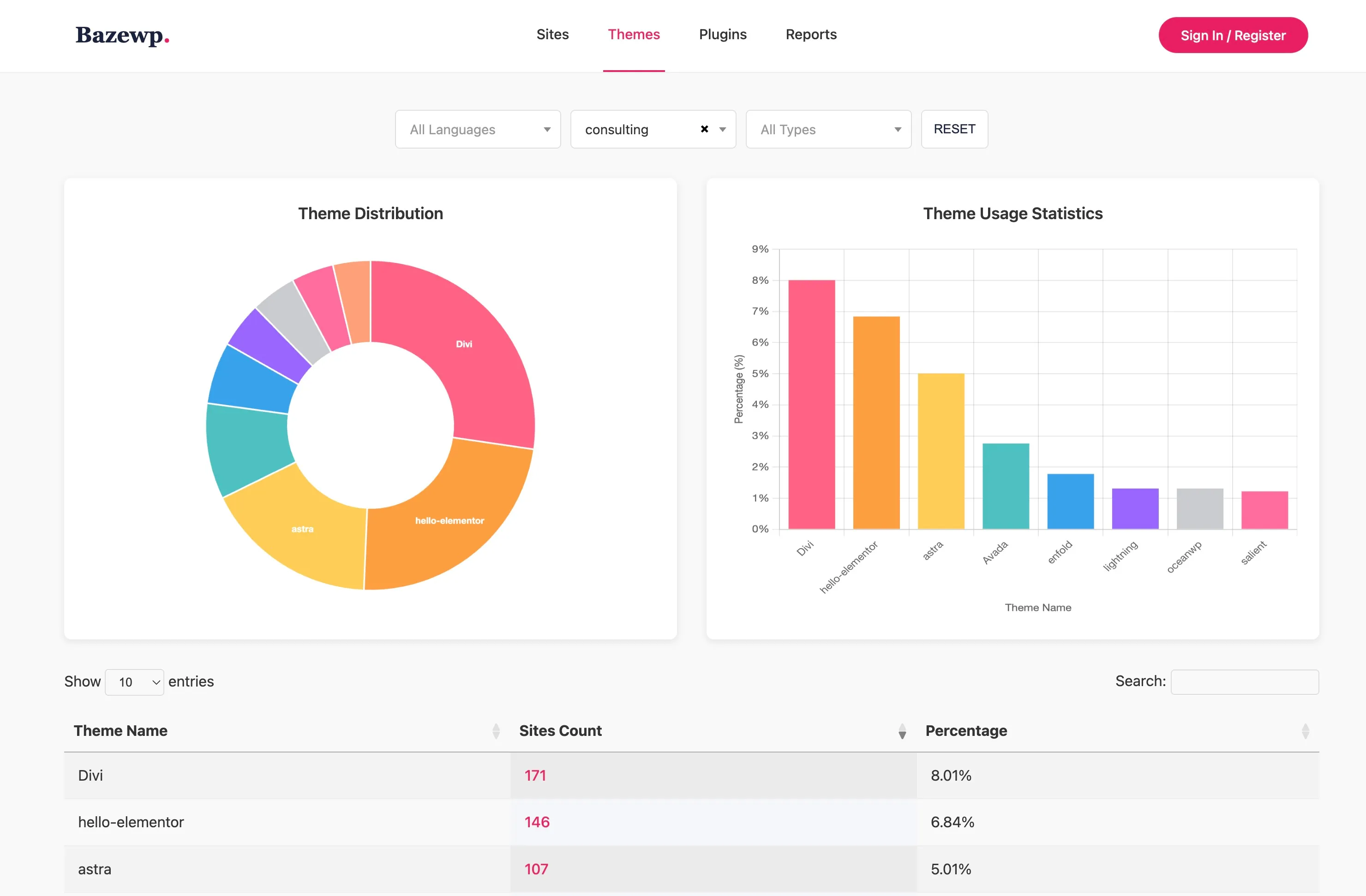Viewport: 1366px width, 896px height.
Task: Sort table by Theme Name column arrows
Action: pos(496,731)
